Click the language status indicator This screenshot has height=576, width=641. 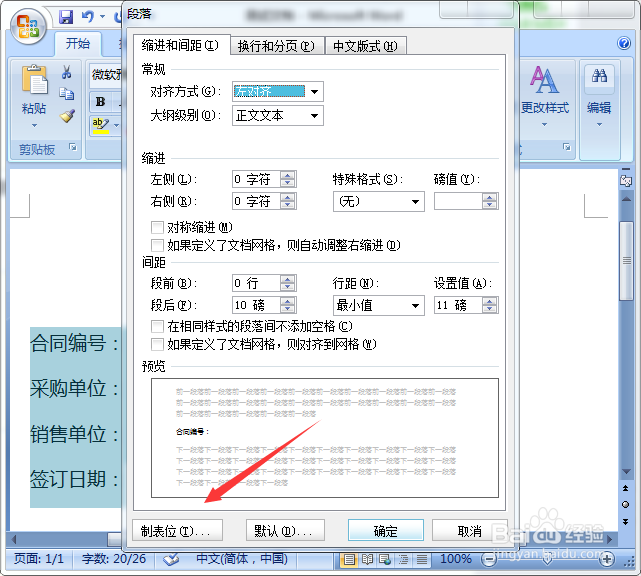242,559
